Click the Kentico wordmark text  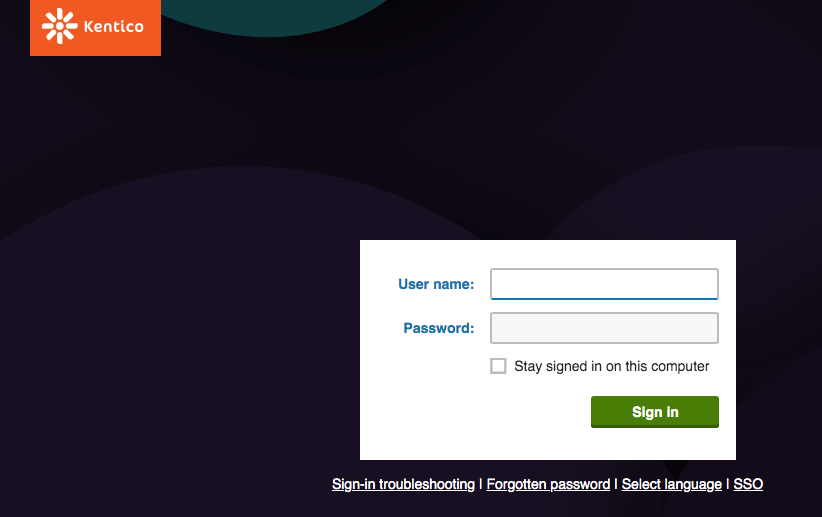click(x=111, y=27)
